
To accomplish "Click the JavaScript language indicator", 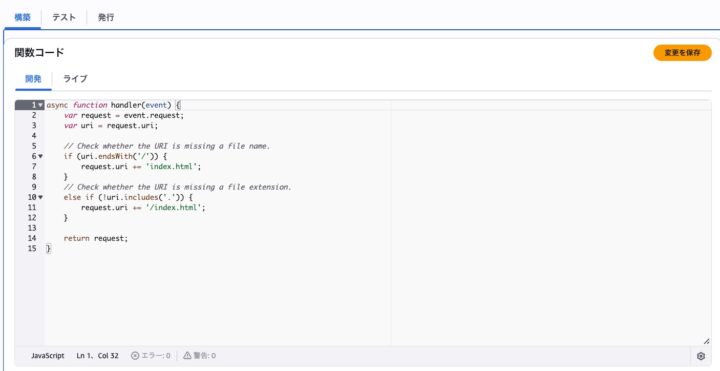I will coord(48,356).
